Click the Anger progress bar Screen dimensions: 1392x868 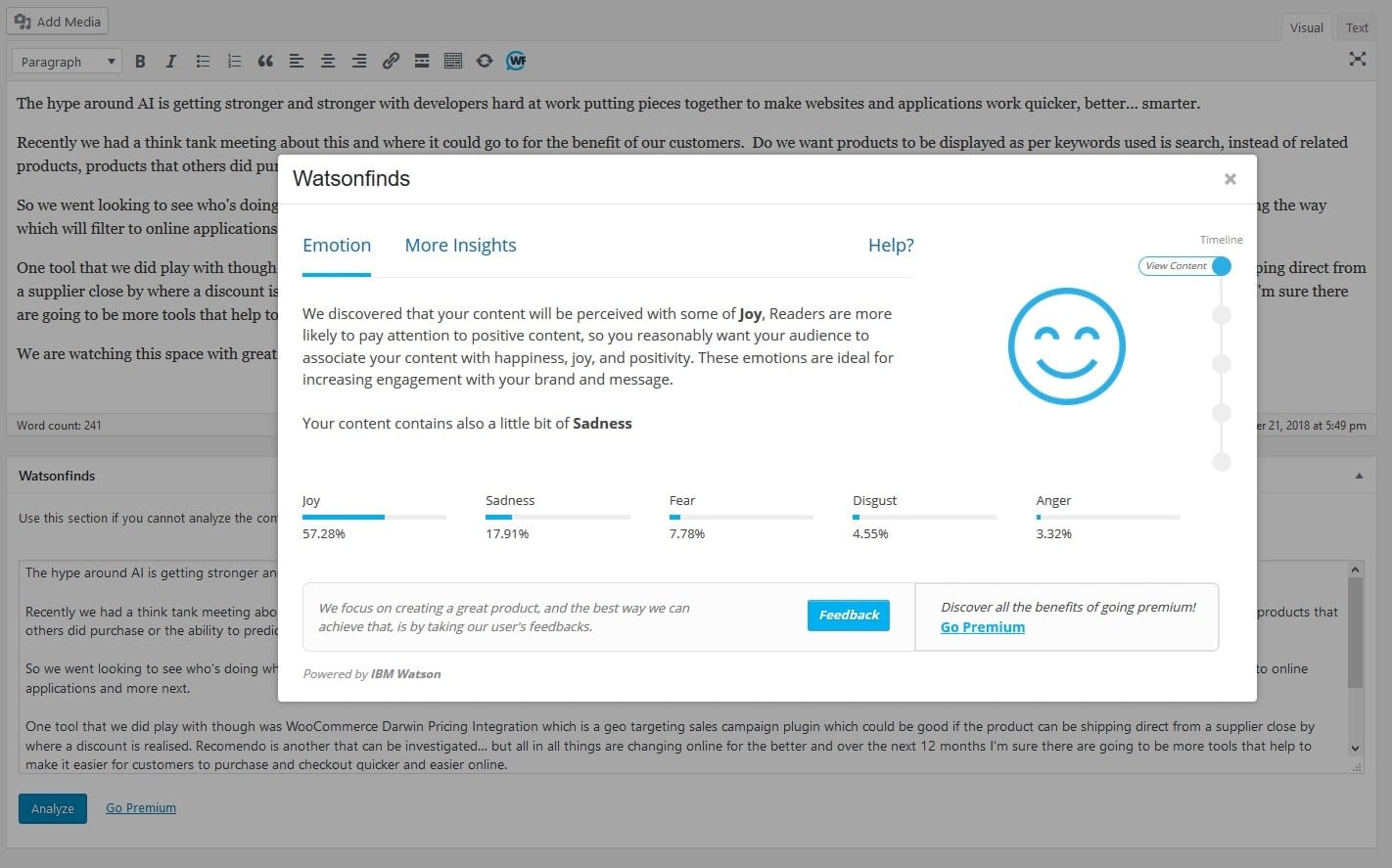(x=1108, y=517)
